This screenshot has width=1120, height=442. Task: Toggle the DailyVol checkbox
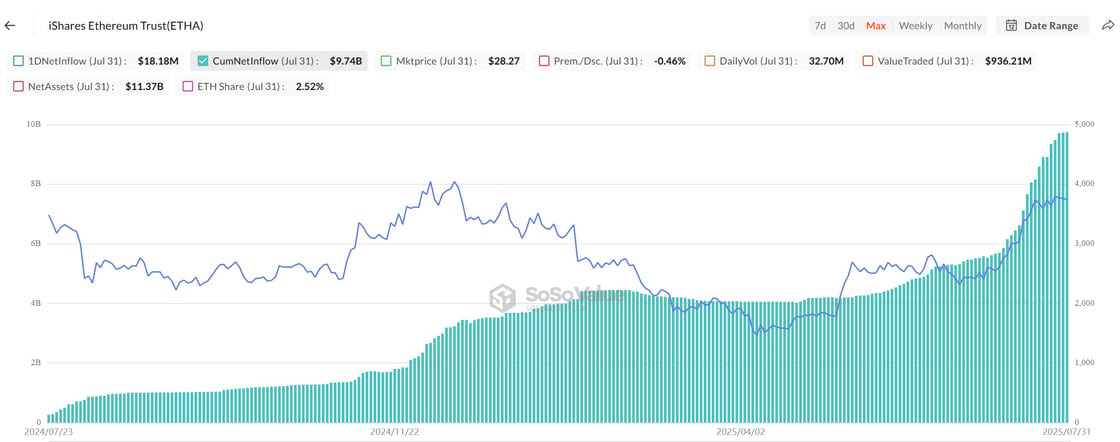point(709,61)
